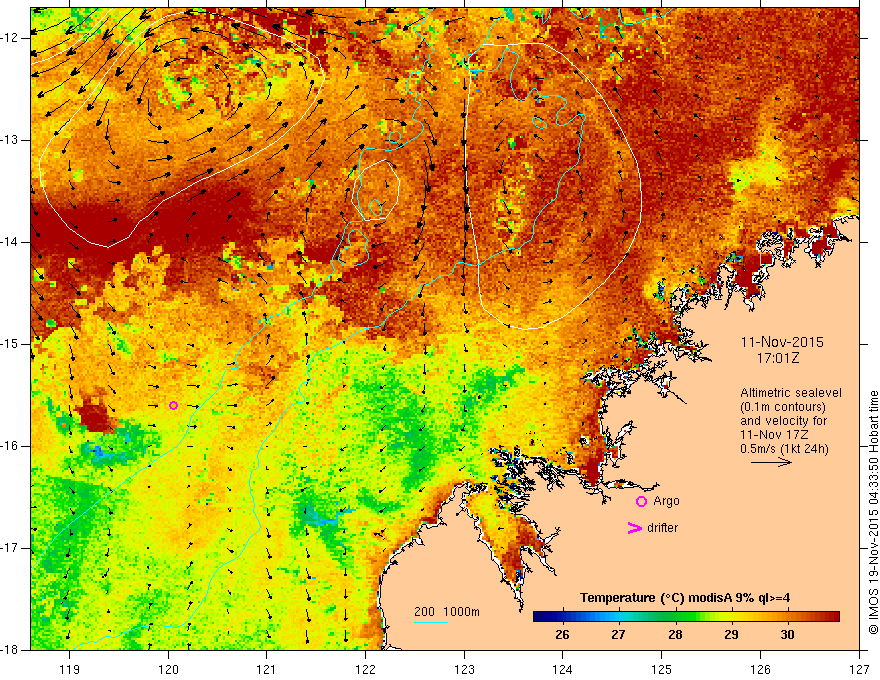Click the 'Argo' legend label
The height and width of the screenshot is (680, 880).
tap(666, 501)
